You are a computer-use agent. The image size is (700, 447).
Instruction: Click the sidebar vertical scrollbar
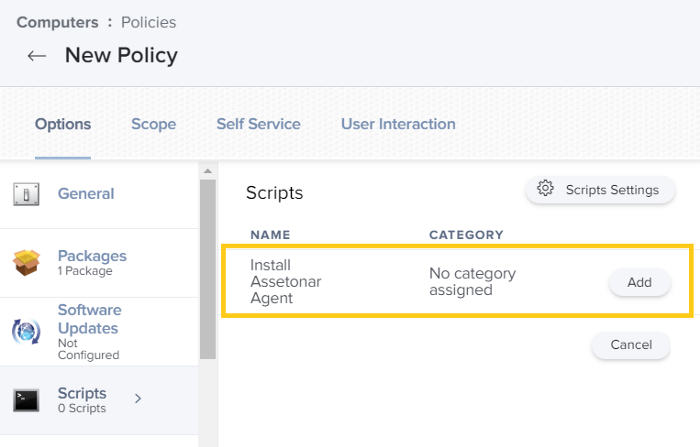(208, 270)
